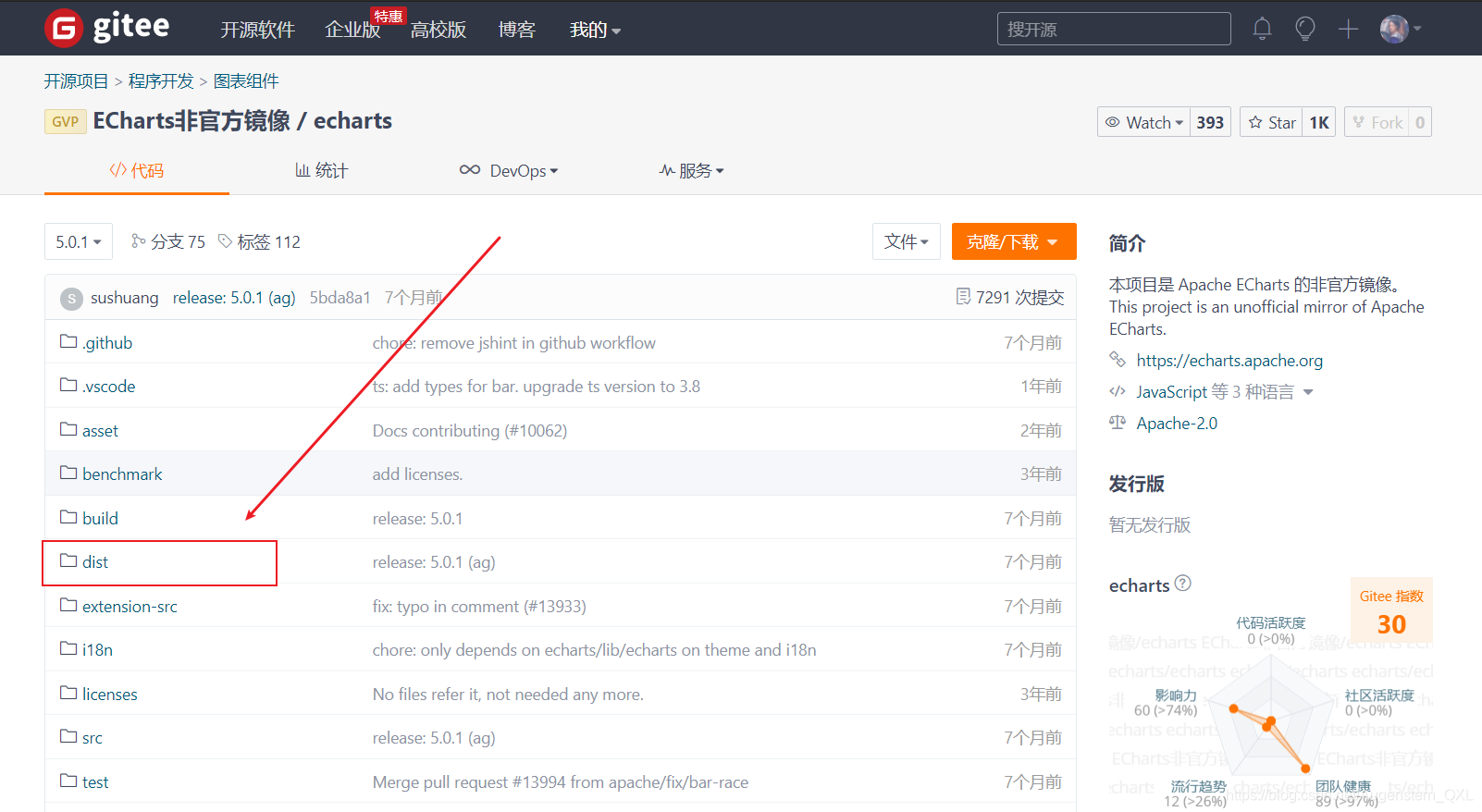The image size is (1482, 812).
Task: Switch to the 代码 tab
Action: [x=137, y=170]
